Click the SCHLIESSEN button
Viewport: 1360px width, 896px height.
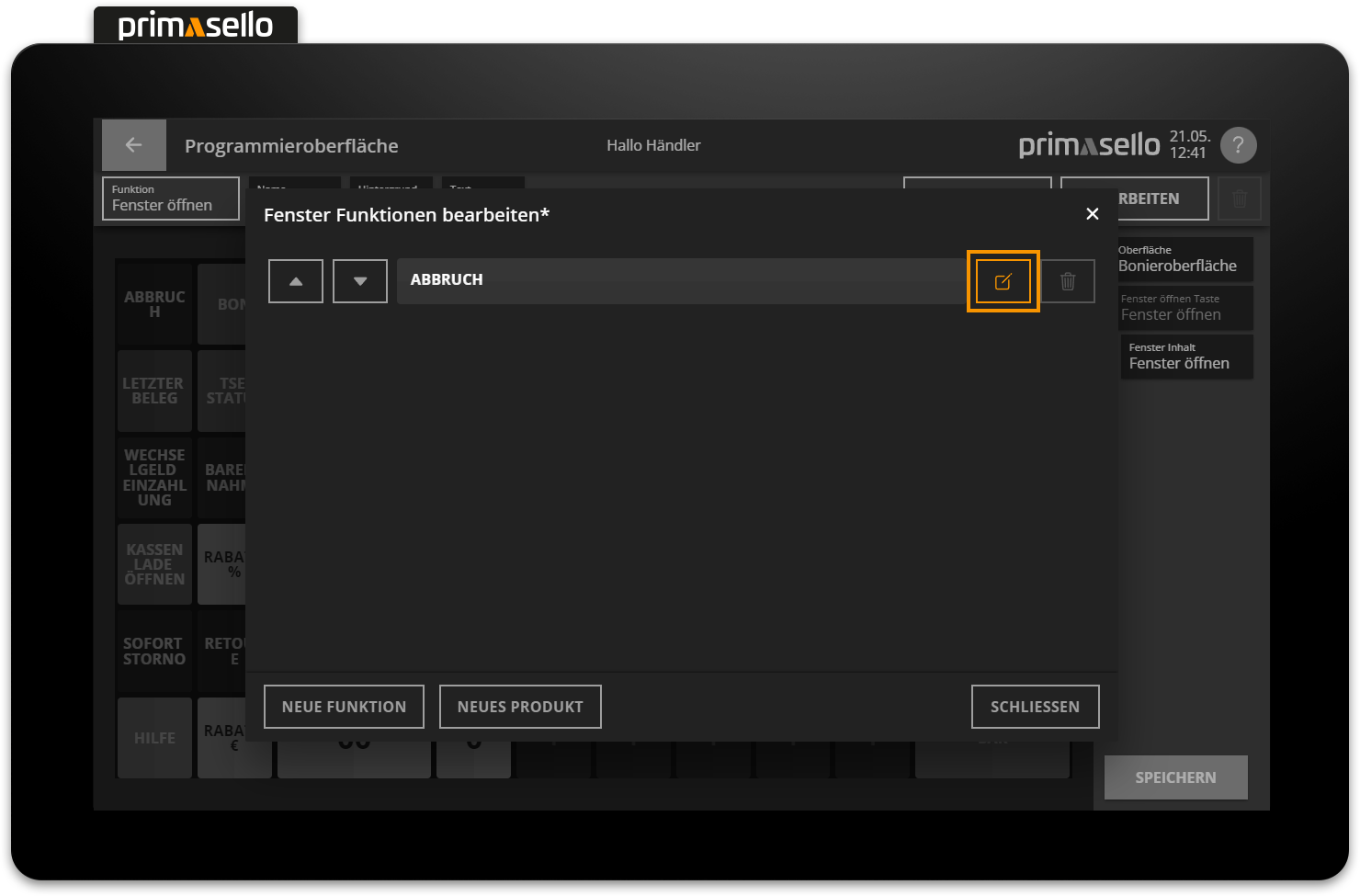(1035, 707)
